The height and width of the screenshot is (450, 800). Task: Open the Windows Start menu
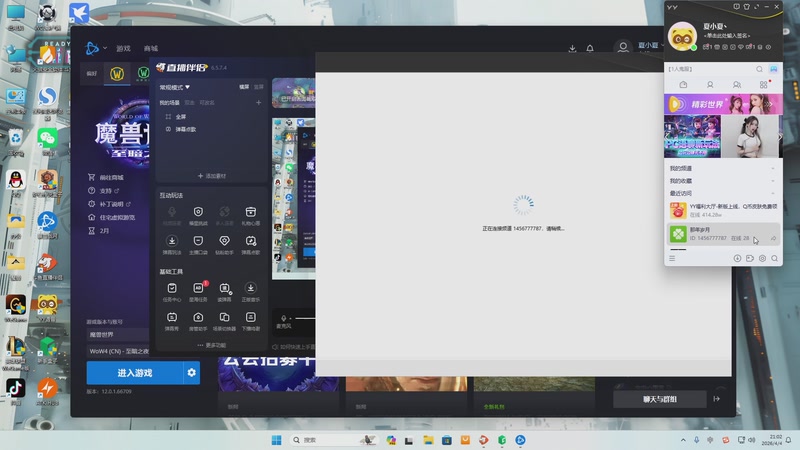pyautogui.click(x=277, y=440)
